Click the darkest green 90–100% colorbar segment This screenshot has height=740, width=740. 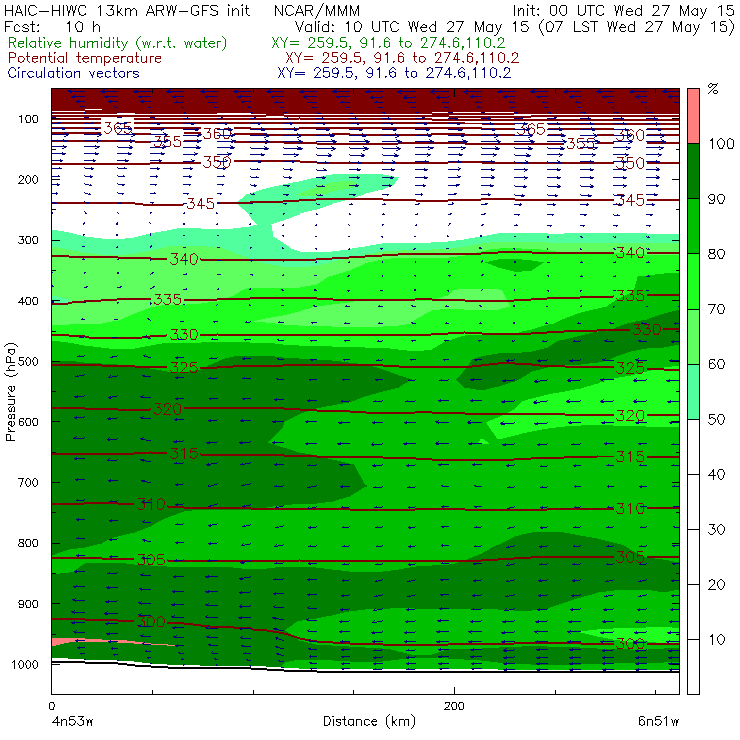pos(693,171)
